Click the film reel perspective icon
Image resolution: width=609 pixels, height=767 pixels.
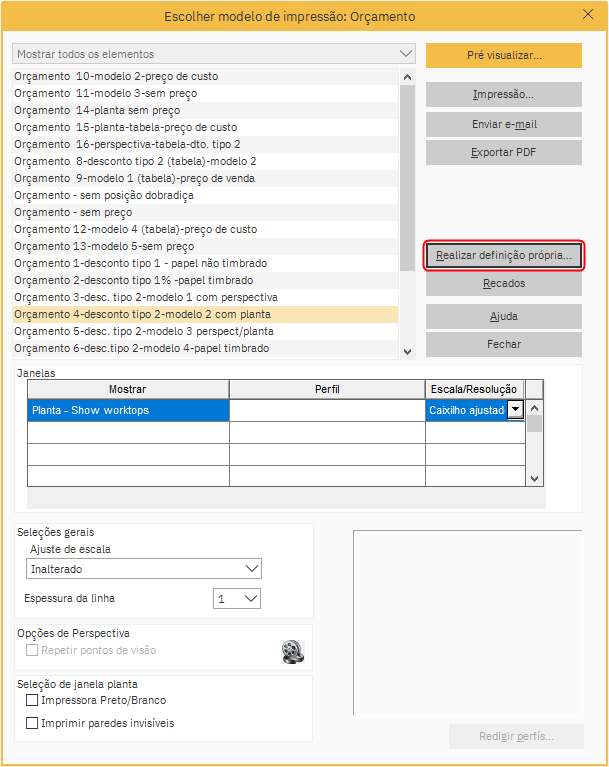[293, 652]
